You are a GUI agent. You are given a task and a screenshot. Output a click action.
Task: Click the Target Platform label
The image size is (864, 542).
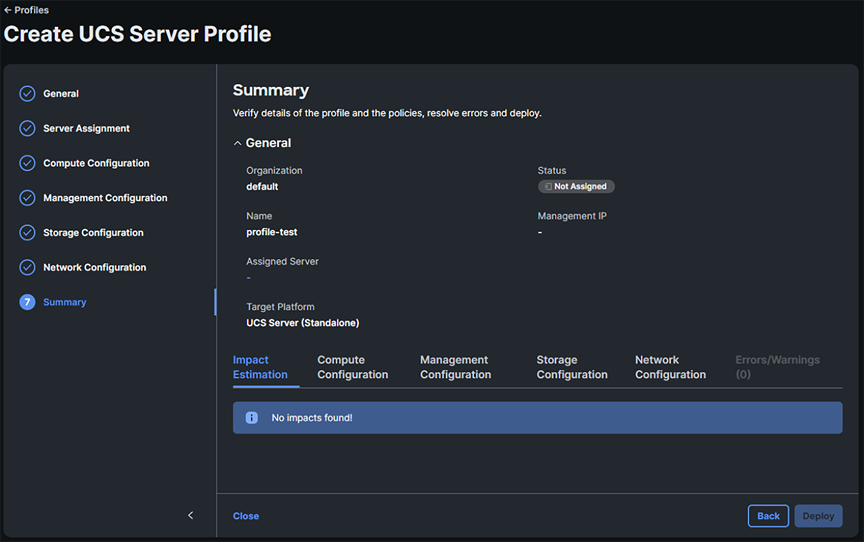pyautogui.click(x=280, y=307)
